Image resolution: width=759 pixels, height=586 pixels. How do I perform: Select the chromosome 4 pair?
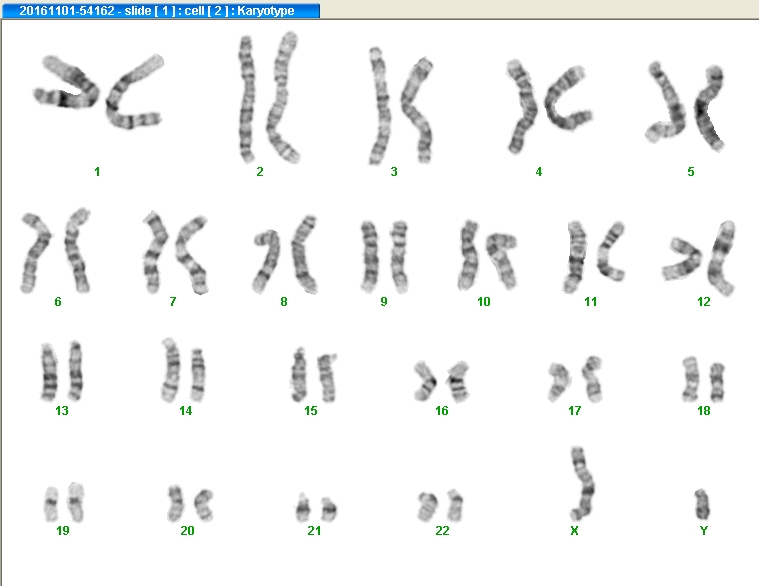coord(549,106)
